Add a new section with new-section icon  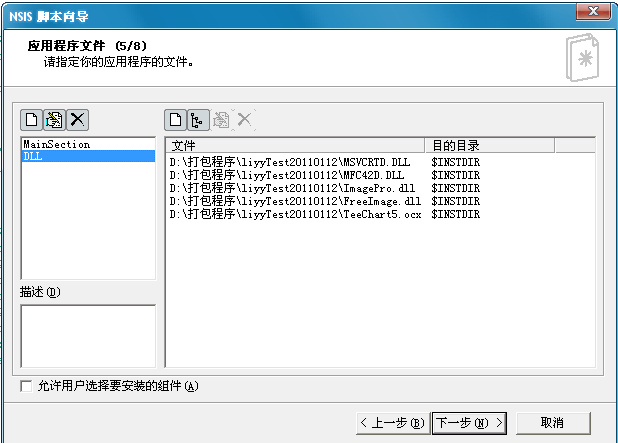32,119
